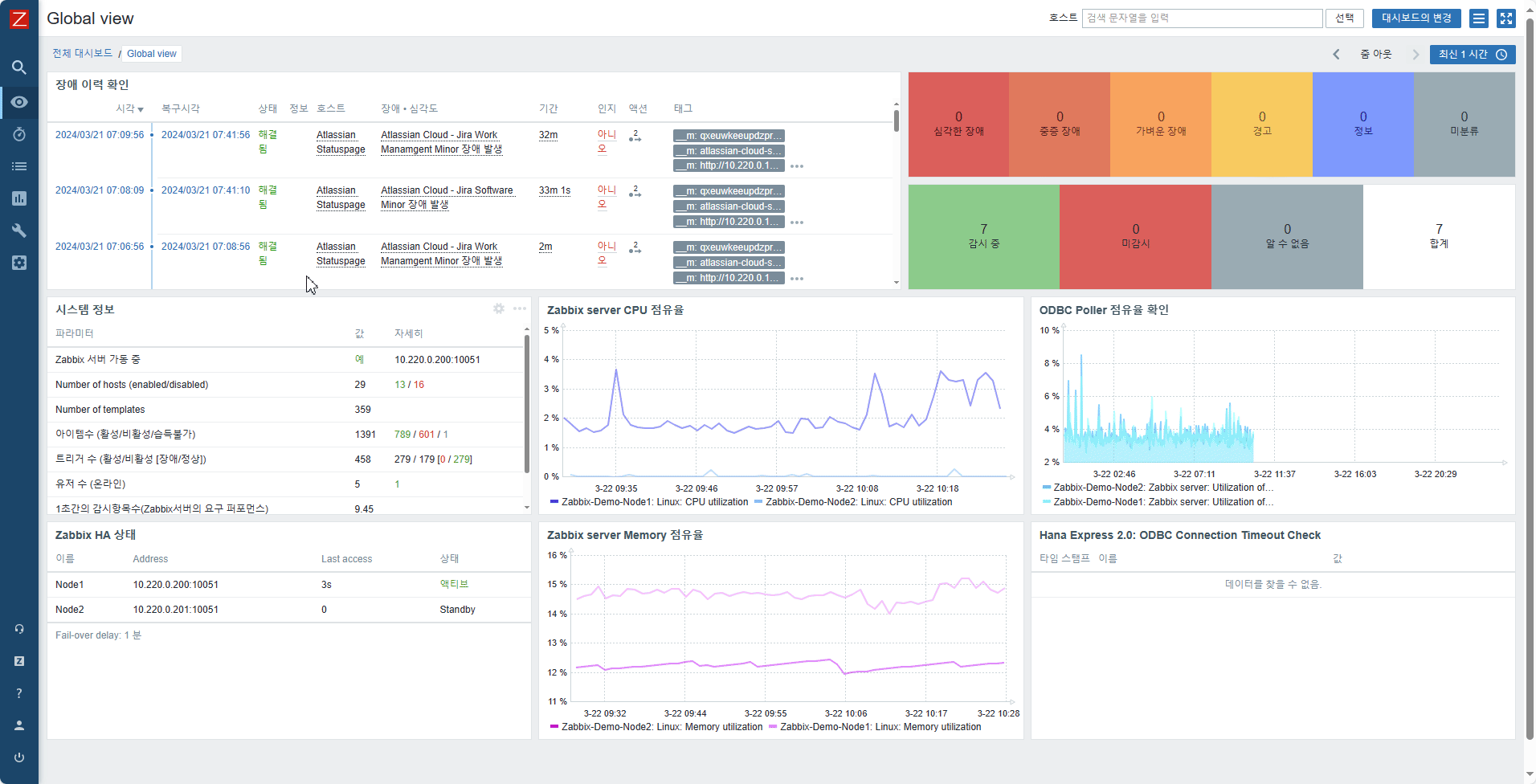This screenshot has height=784, width=1536.
Task: Click the 심각한 장애 disaster severity tile
Action: (958, 125)
